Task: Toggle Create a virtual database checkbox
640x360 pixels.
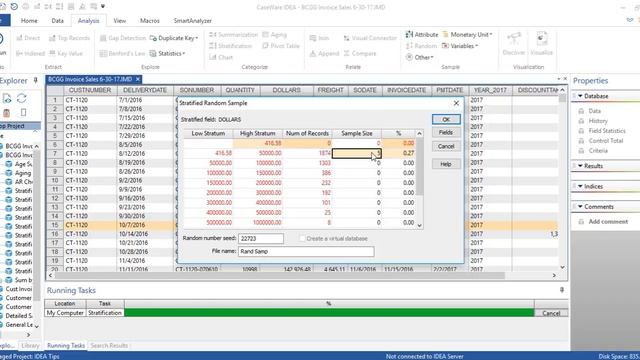Action: 302,238
